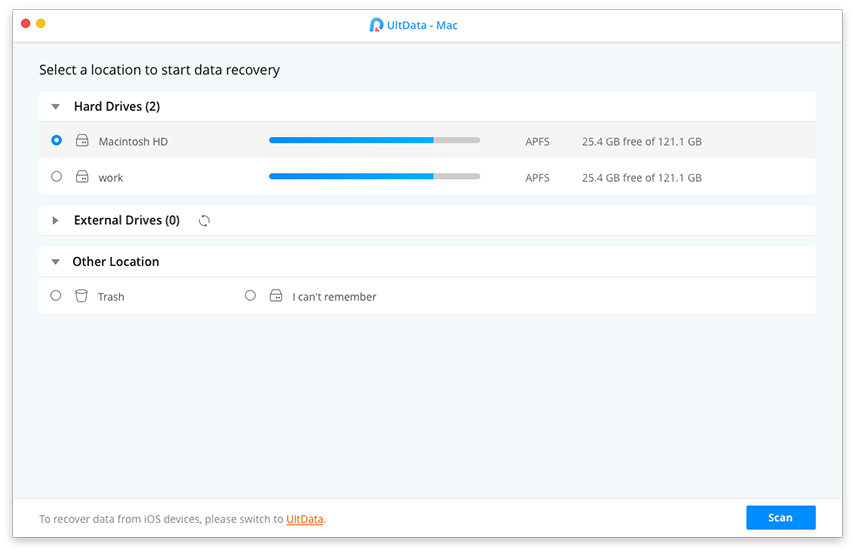This screenshot has width=855, height=553.
Task: Start scanning with the Scan button
Action: tap(780, 517)
